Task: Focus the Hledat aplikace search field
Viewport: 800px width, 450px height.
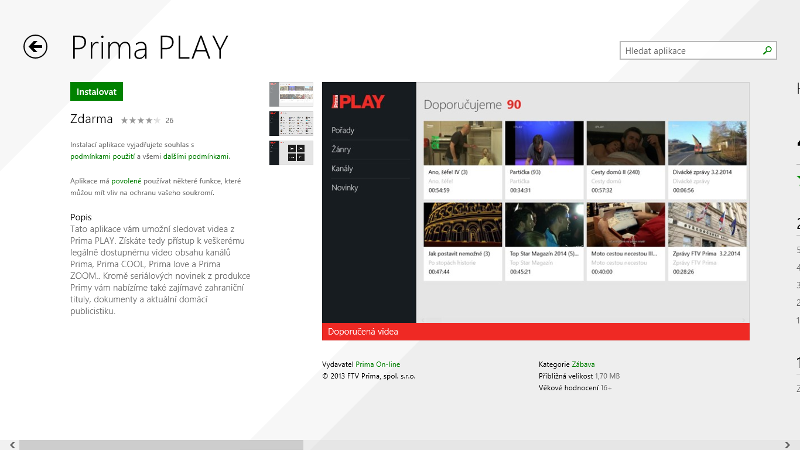Action: tap(690, 50)
